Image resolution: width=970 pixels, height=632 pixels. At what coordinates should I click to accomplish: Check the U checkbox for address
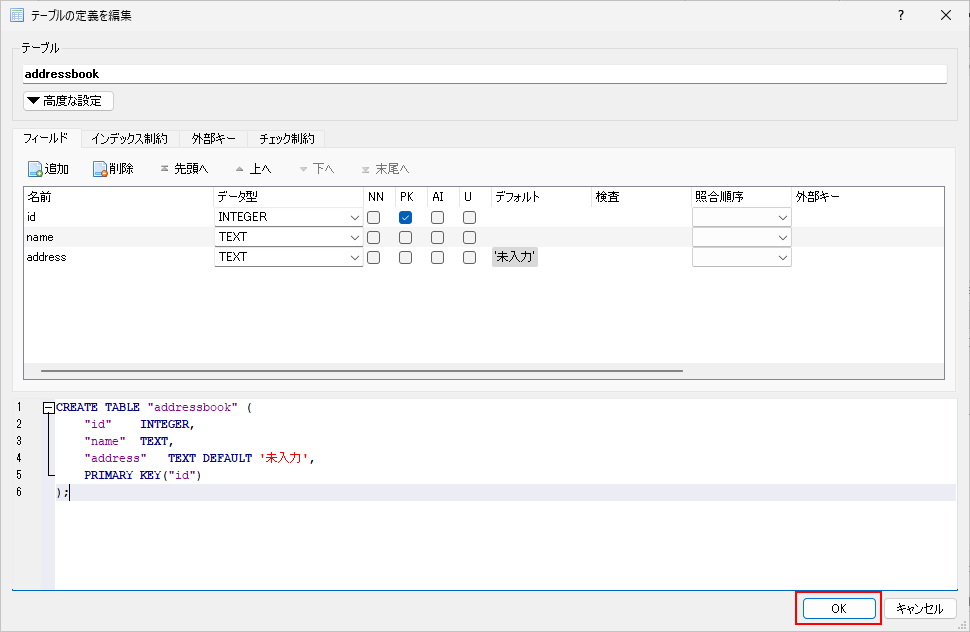pos(469,257)
